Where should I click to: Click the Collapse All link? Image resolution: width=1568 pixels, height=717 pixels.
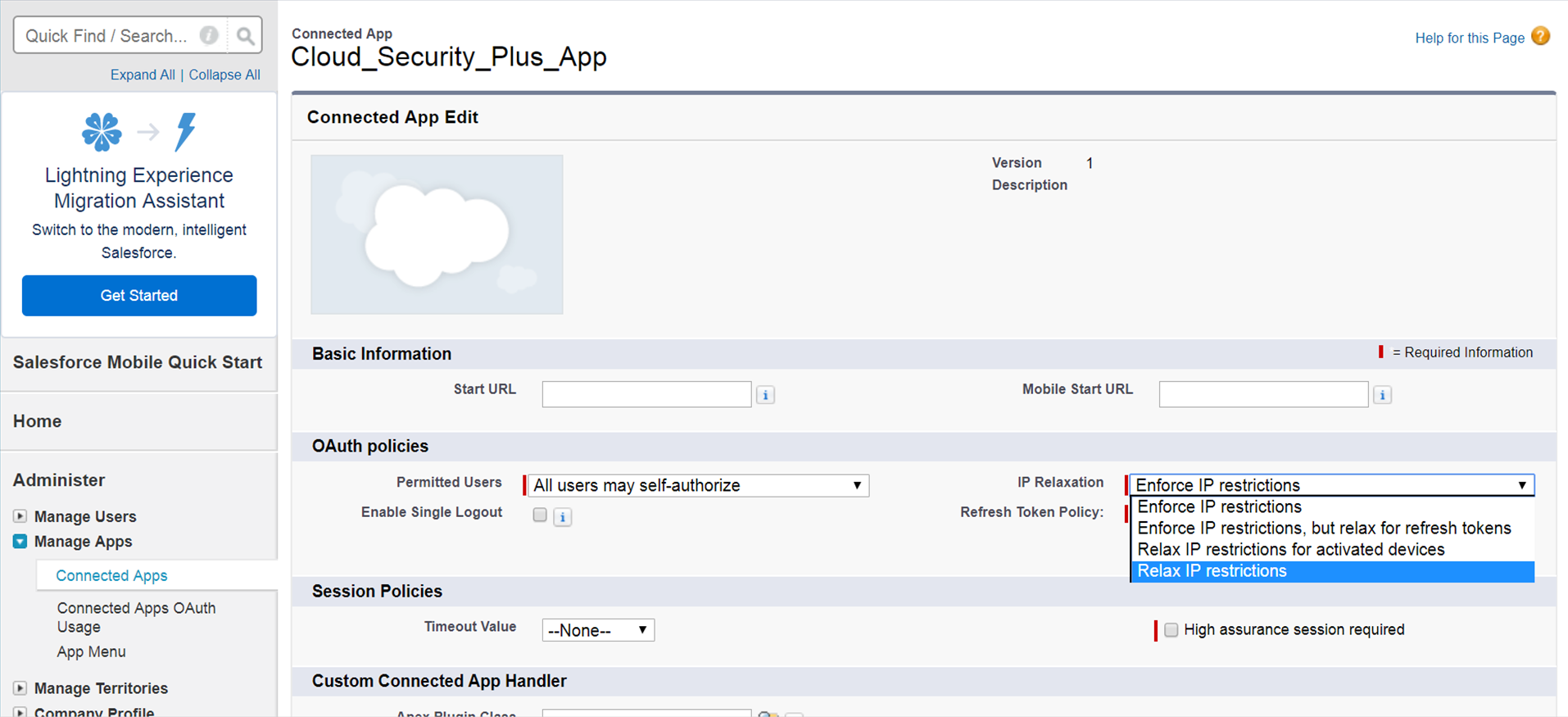224,75
